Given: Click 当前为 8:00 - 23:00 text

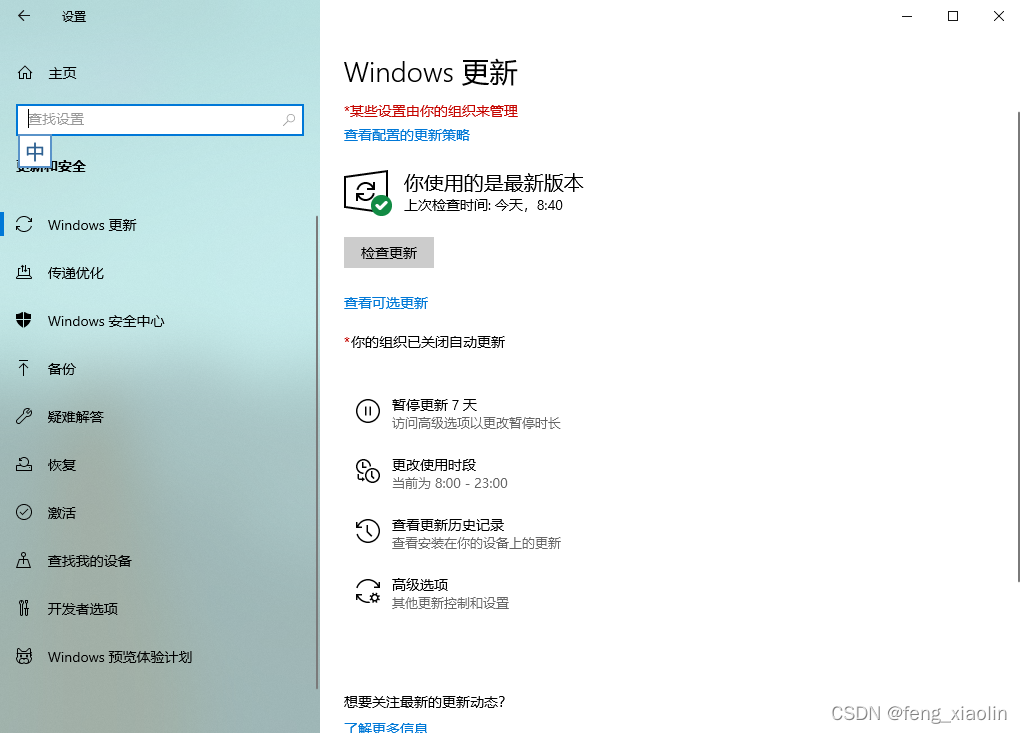Looking at the screenshot, I should 450,483.
